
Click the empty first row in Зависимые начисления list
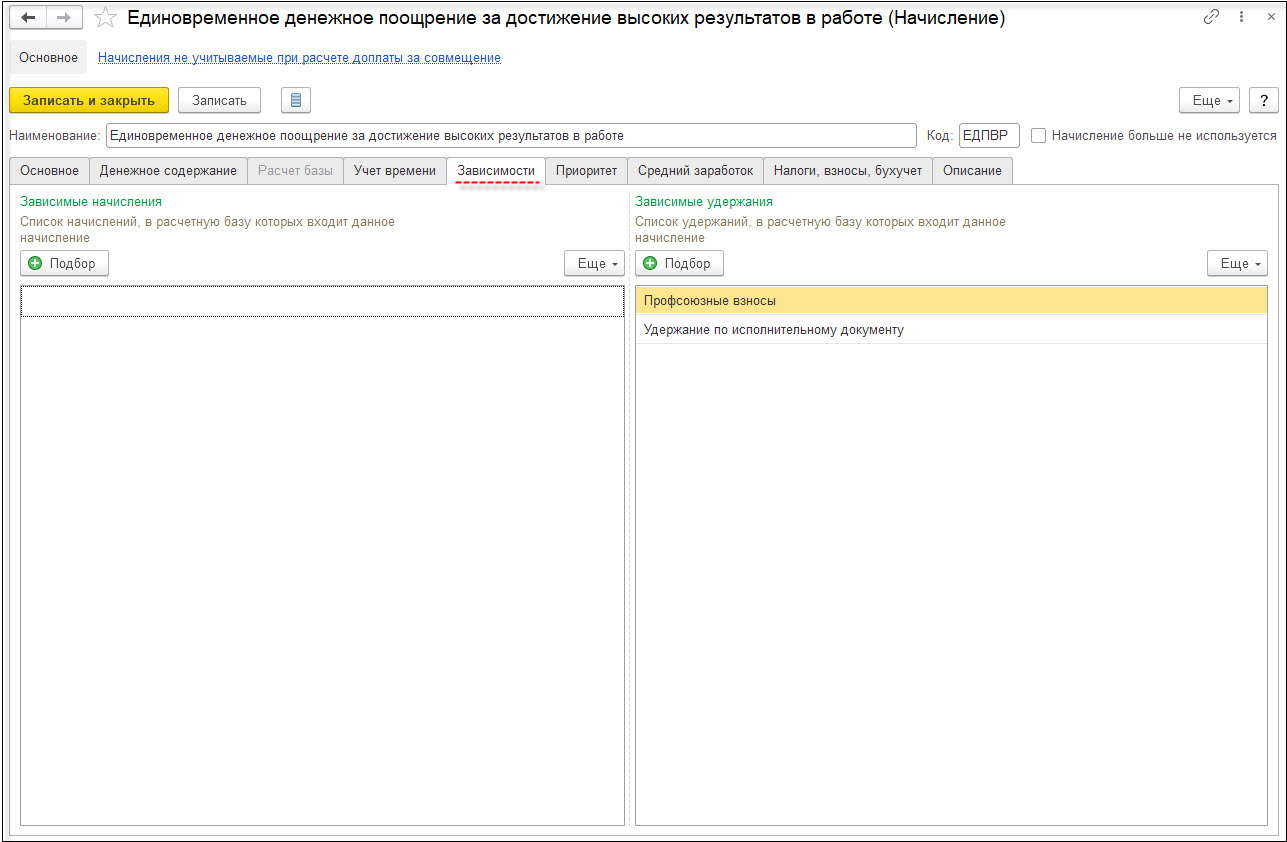322,302
